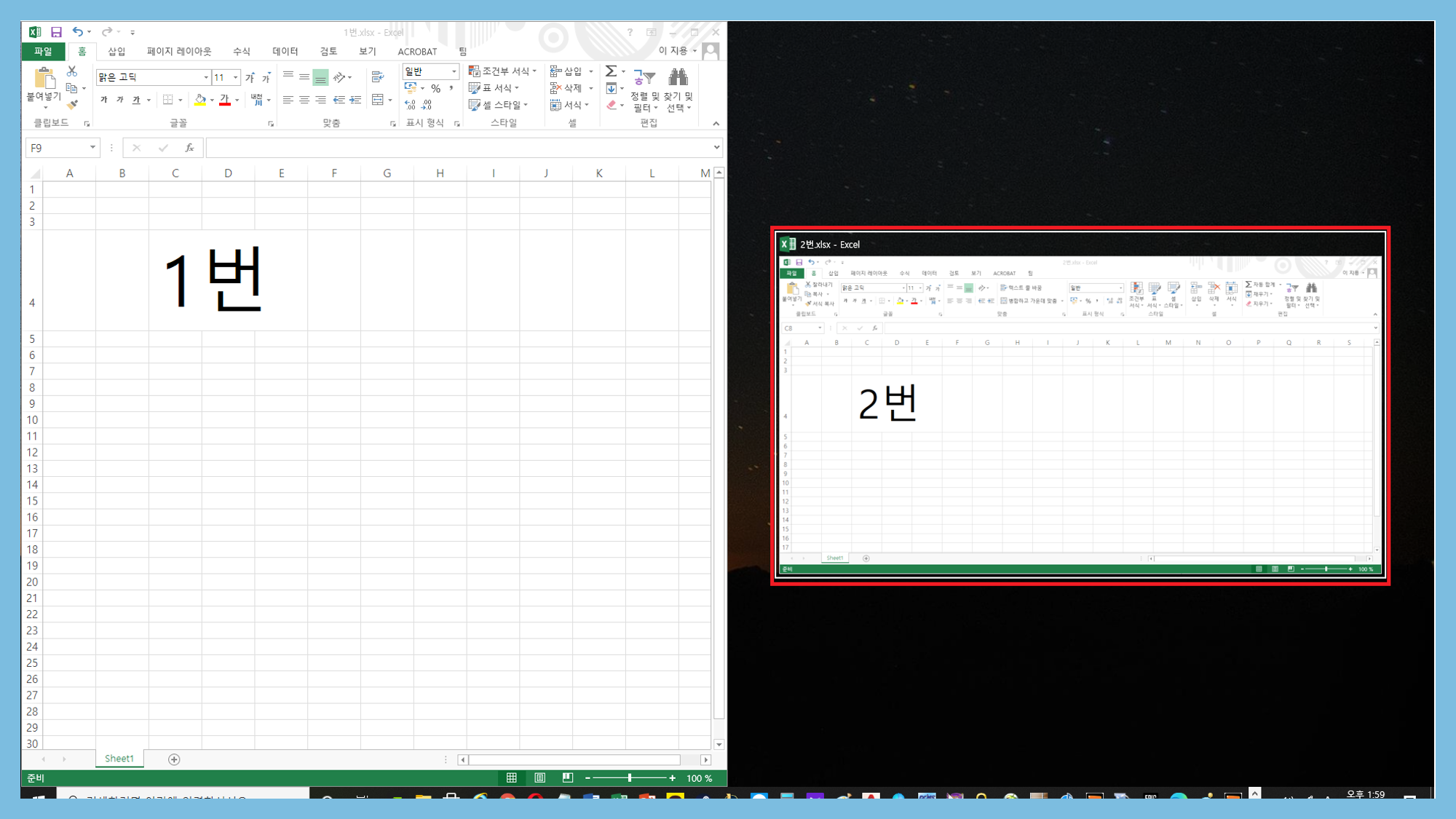Open the Name Box dropdown arrow
The width and height of the screenshot is (1456, 819).
(92, 148)
